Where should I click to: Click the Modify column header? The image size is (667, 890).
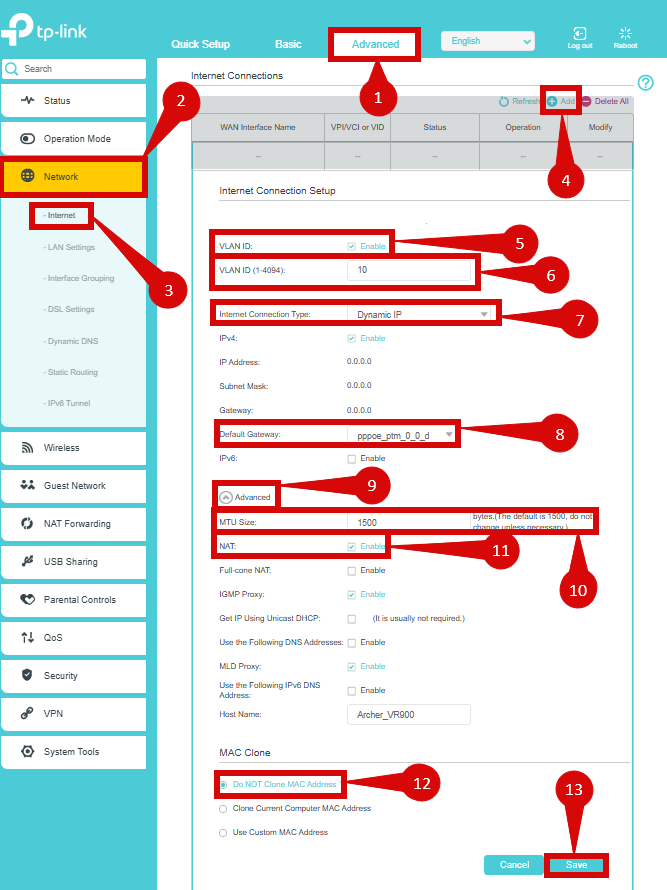pos(600,127)
